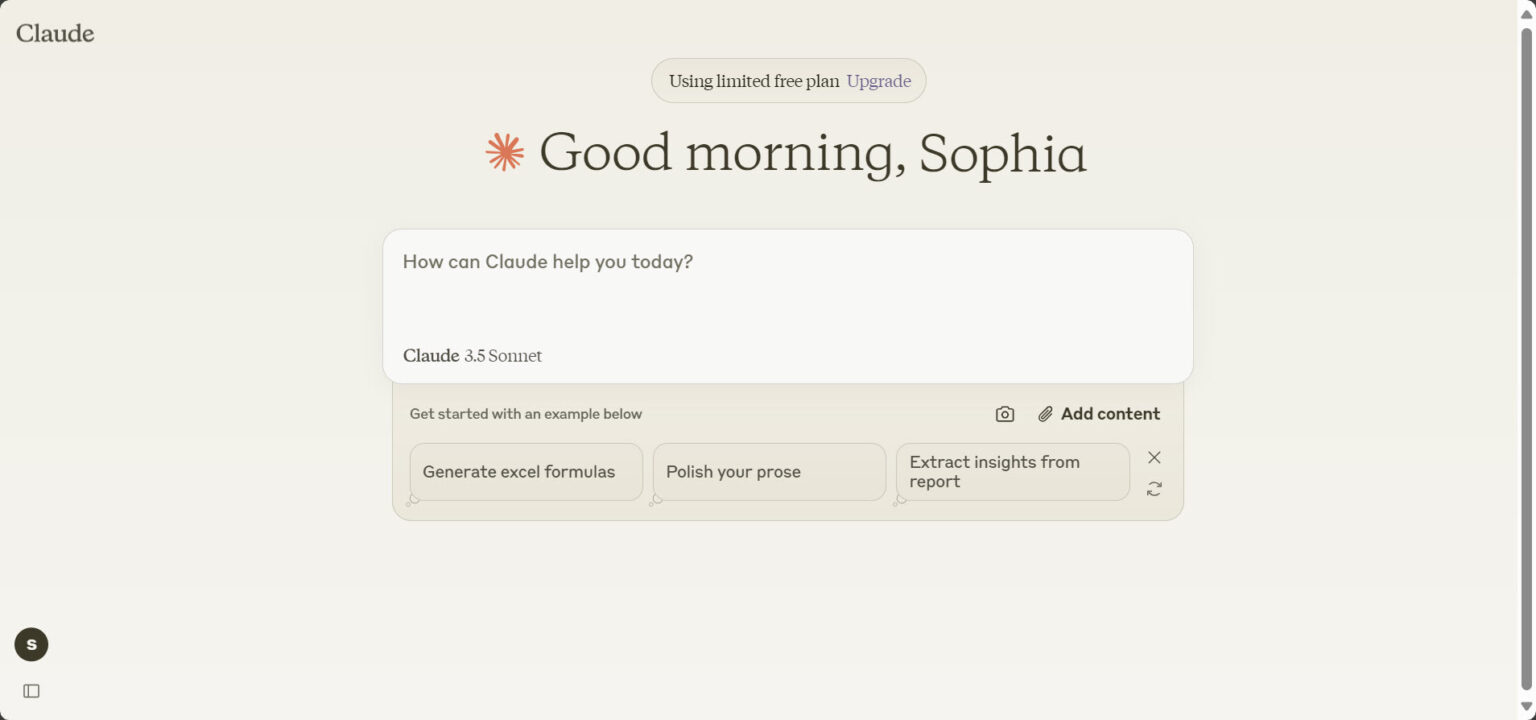Select the 'Generate excel formulas' example
This screenshot has width=1536, height=720.
click(x=525, y=471)
